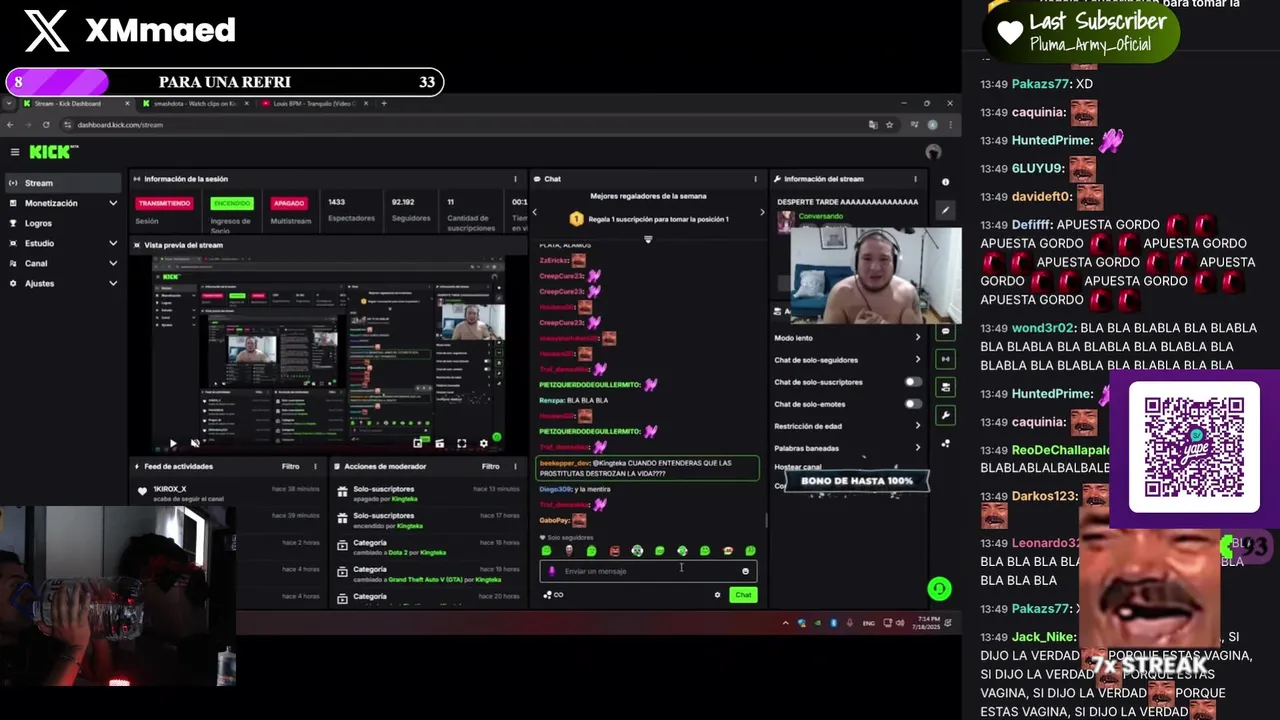Screen dimensions: 1280x720
Task: Click the Hostear canal option
Action: [x=798, y=467]
